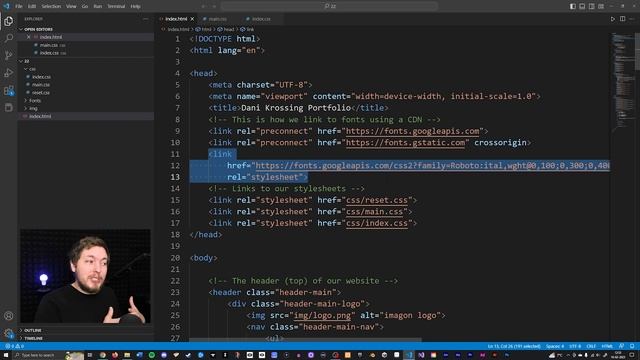The width and height of the screenshot is (640, 360).
Task: Go forward with the title bar arrow
Action: click(x=214, y=6)
